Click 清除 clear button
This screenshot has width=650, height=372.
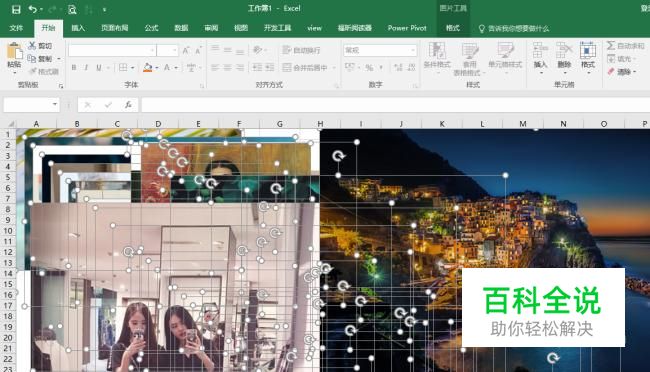coord(621,71)
